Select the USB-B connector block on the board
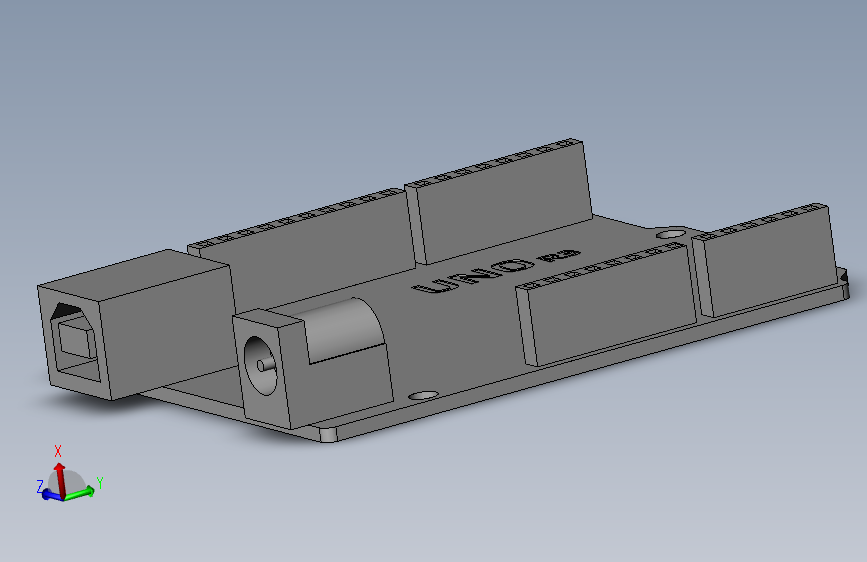The width and height of the screenshot is (867, 562). (x=137, y=325)
